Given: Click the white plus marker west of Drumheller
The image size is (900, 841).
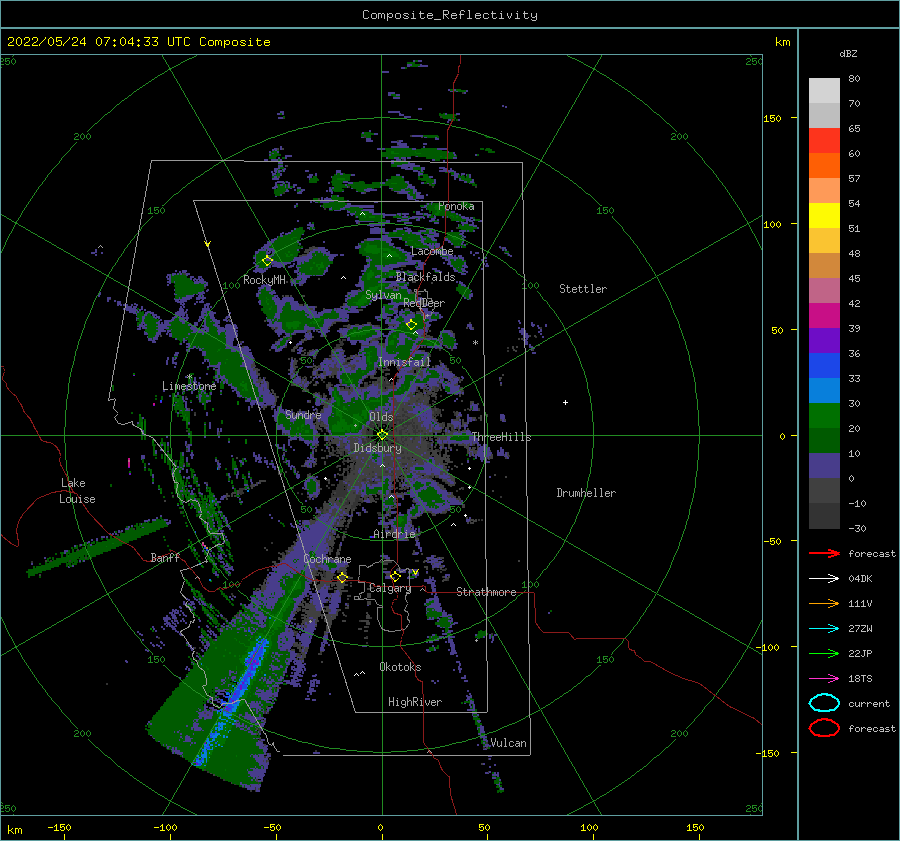Looking at the screenshot, I should coord(565,402).
